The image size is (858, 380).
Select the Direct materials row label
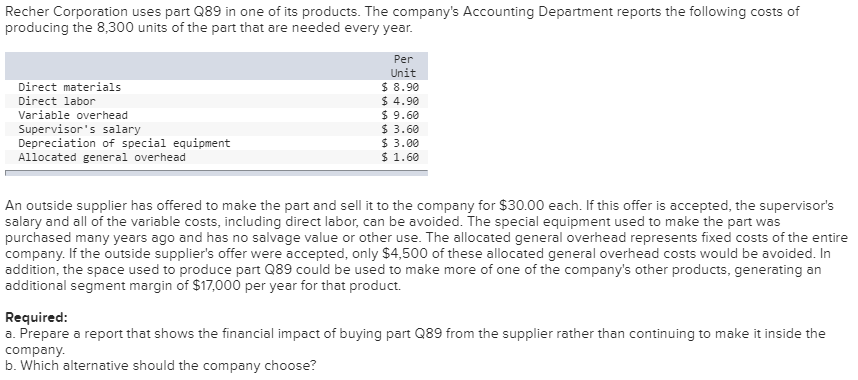click(x=69, y=87)
